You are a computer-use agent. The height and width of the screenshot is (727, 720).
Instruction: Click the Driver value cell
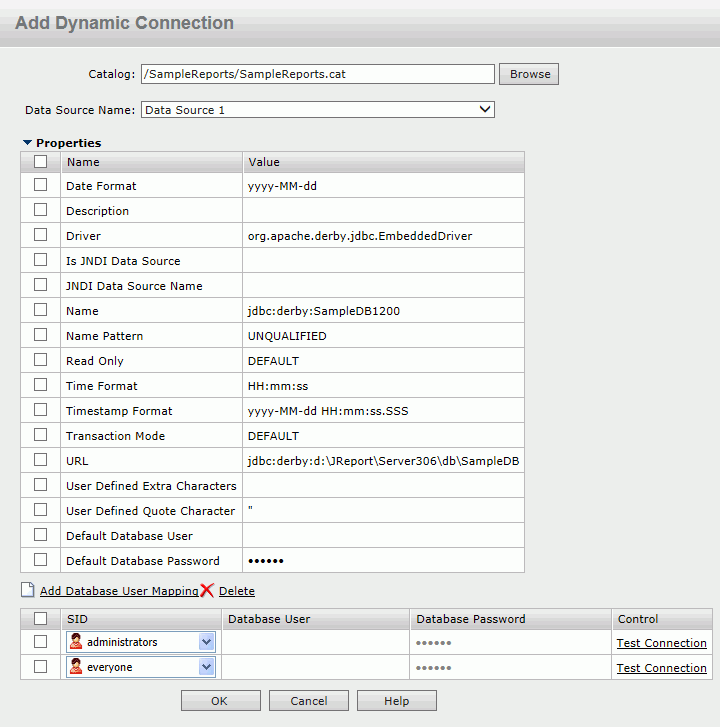383,236
